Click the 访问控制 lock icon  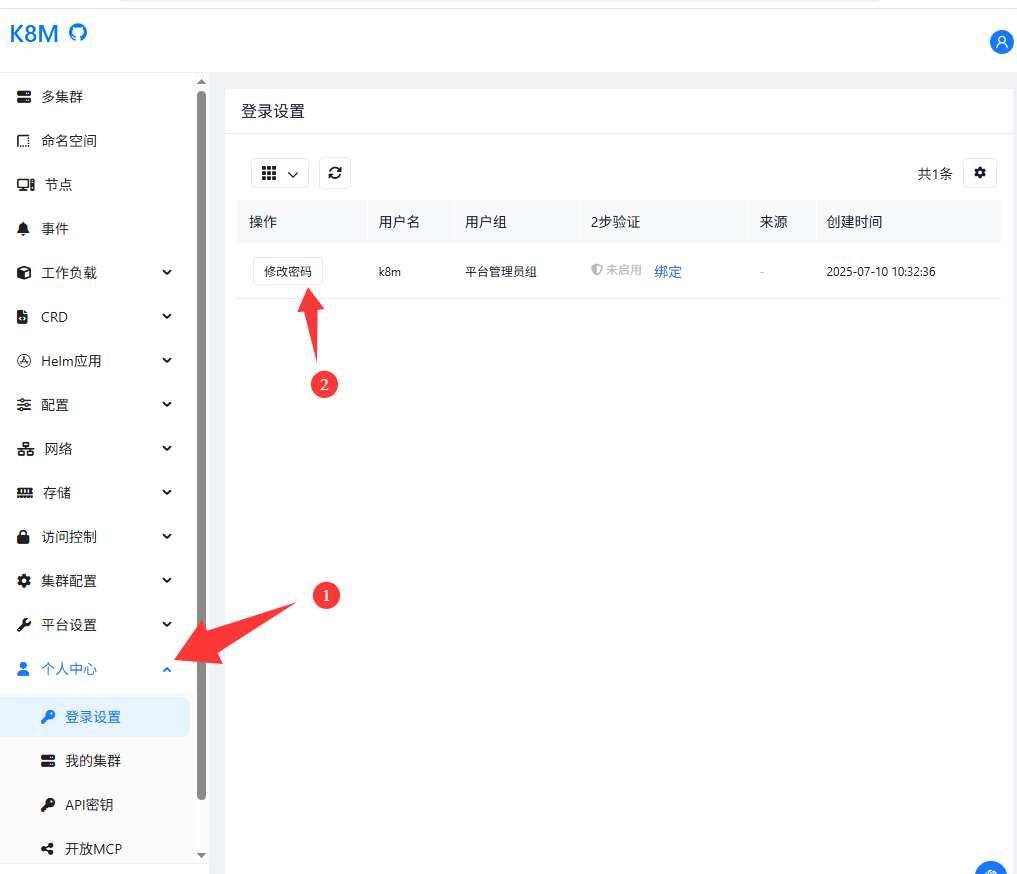coord(23,537)
